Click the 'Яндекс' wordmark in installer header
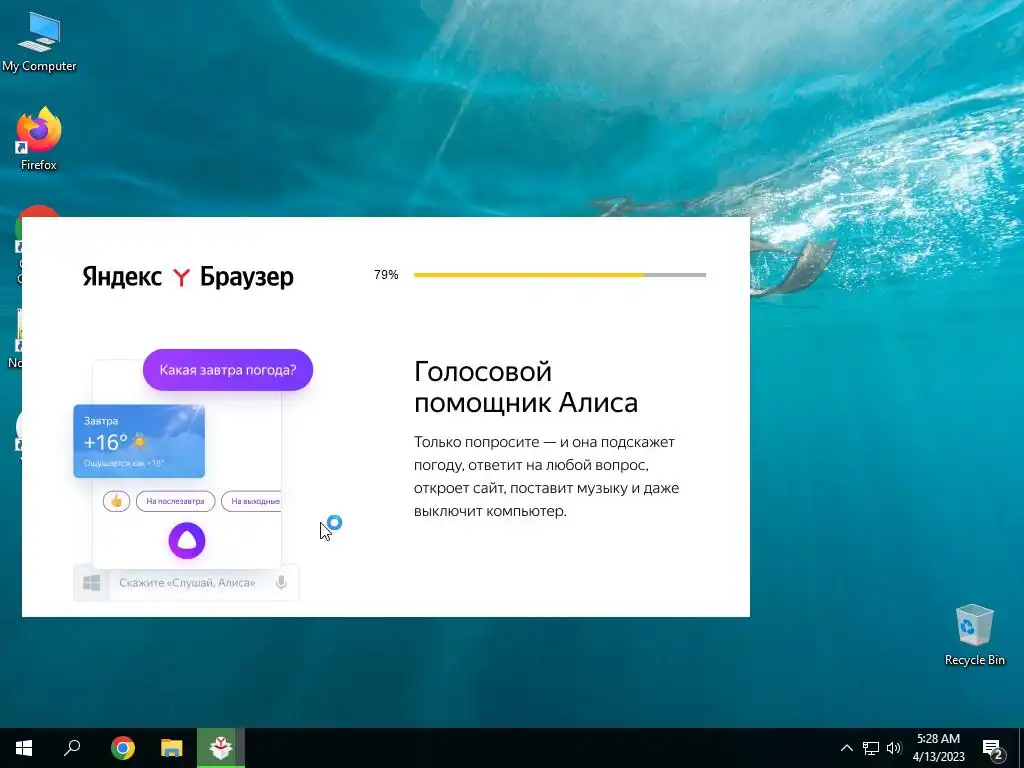The height and width of the screenshot is (768, 1024). pyautogui.click(x=122, y=277)
